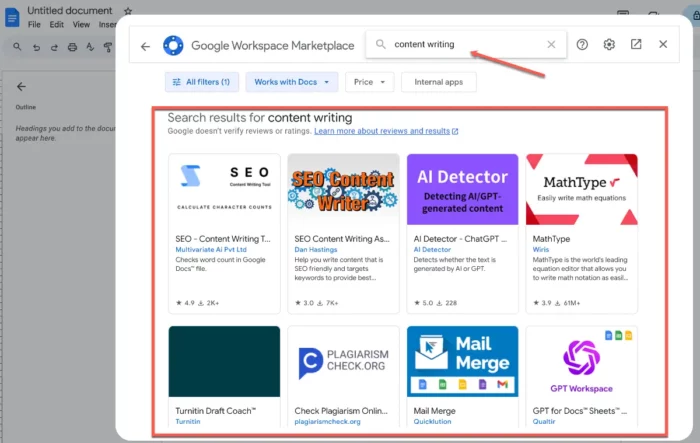Click title Turnitin Draft Coach
The width and height of the screenshot is (700, 443).
[x=215, y=411]
